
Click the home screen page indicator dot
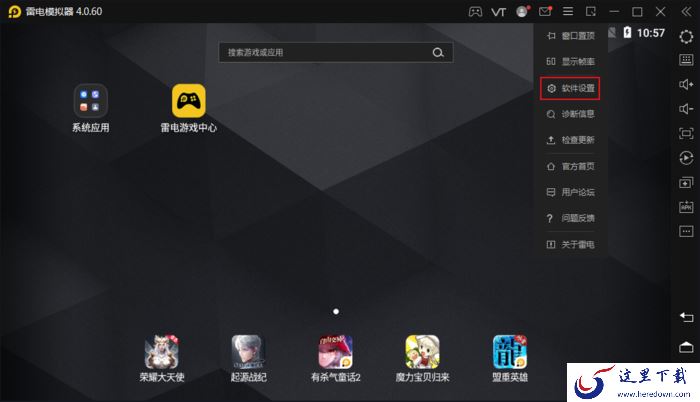pyautogui.click(x=336, y=311)
